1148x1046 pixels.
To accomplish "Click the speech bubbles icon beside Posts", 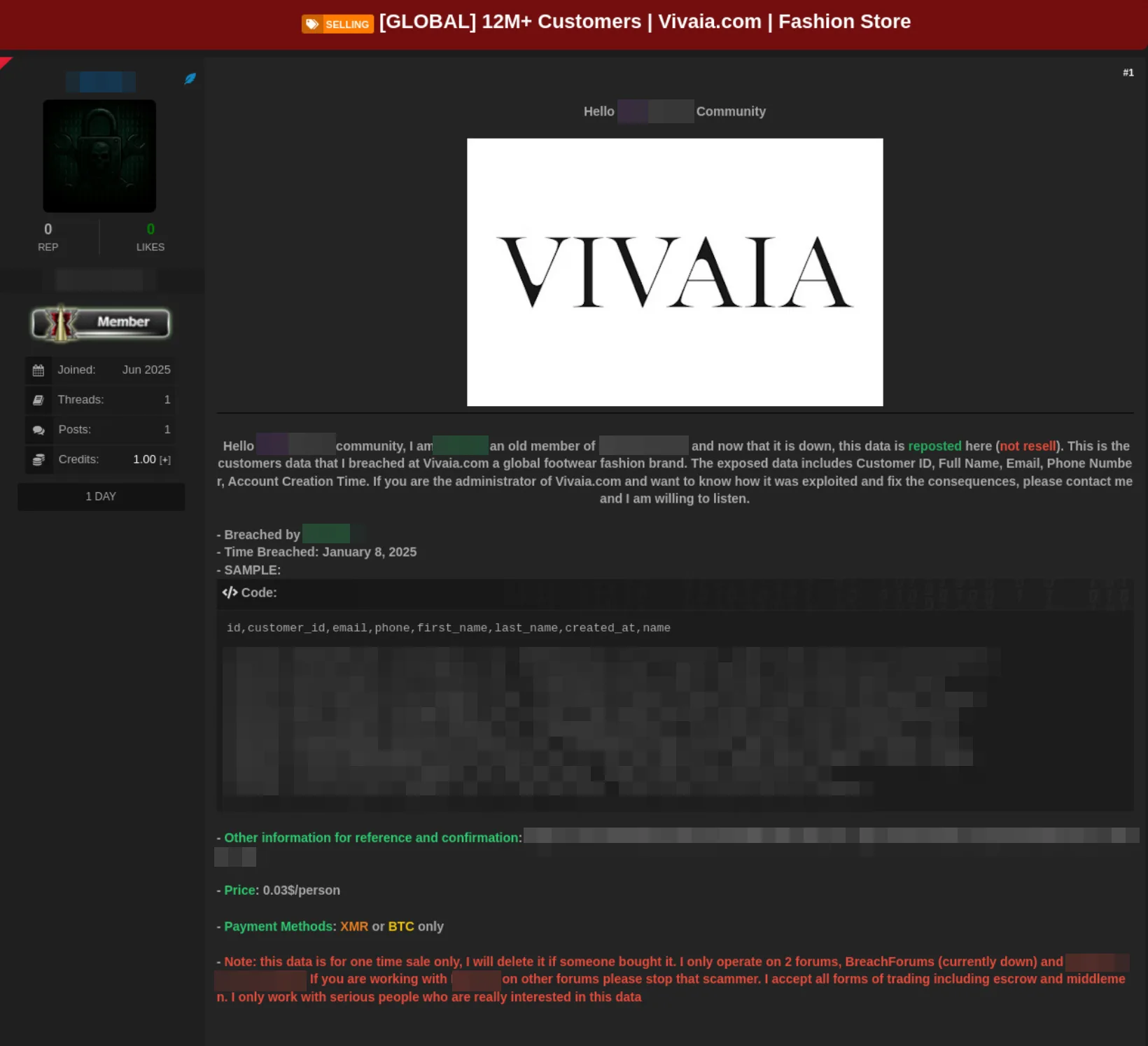I will 38,430.
